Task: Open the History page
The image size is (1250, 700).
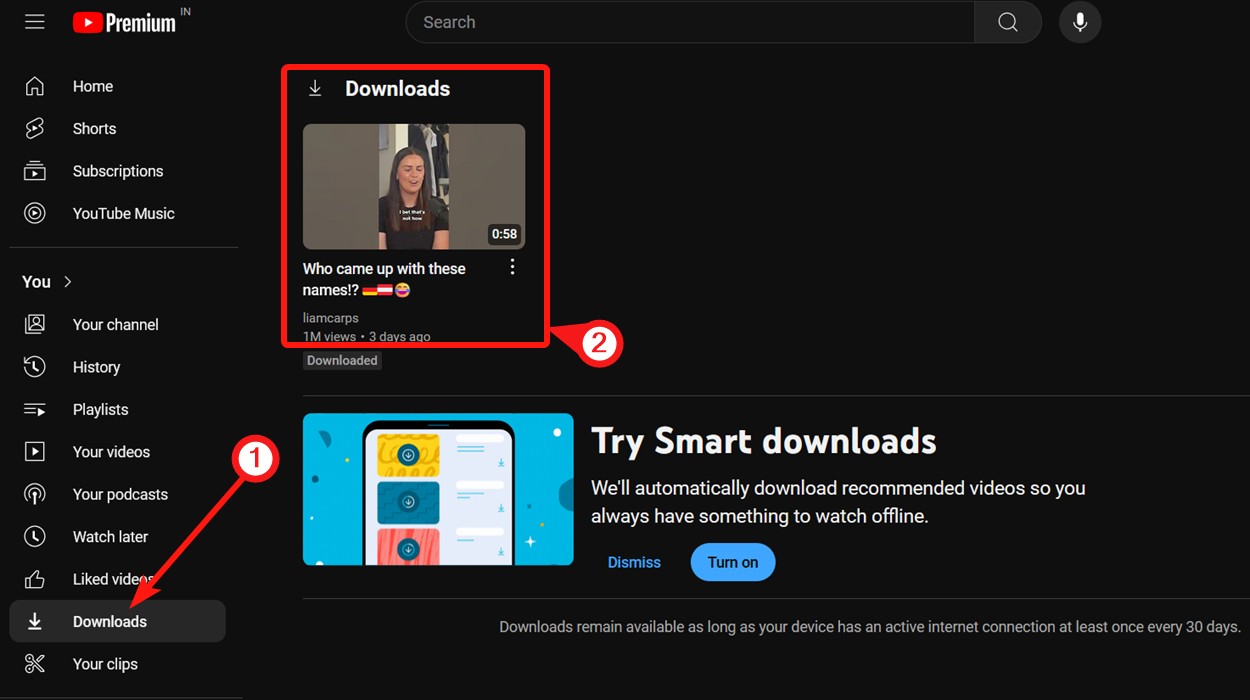Action: coord(96,366)
